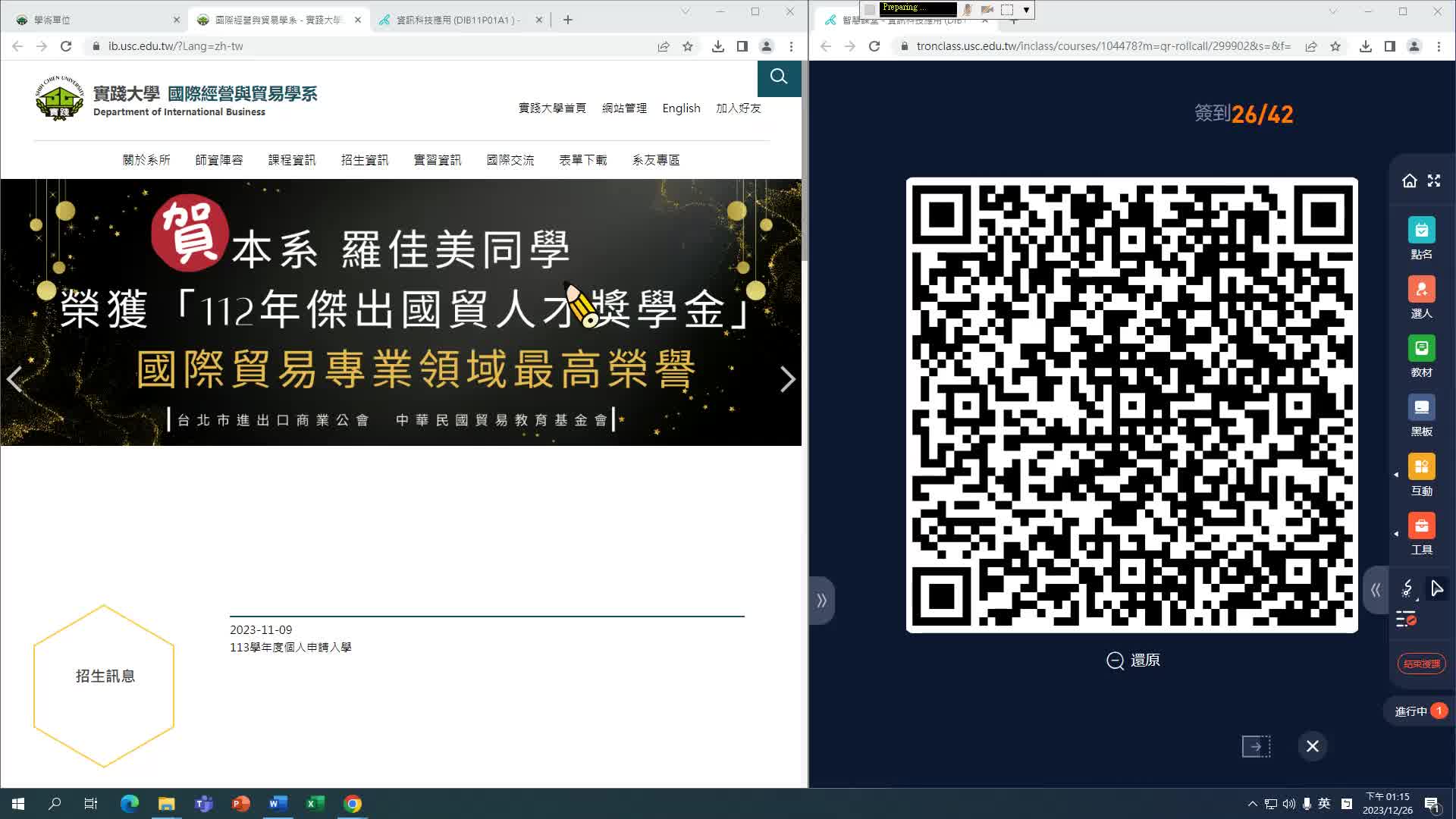Switch site language to English
The image size is (1456, 819).
coord(681,108)
